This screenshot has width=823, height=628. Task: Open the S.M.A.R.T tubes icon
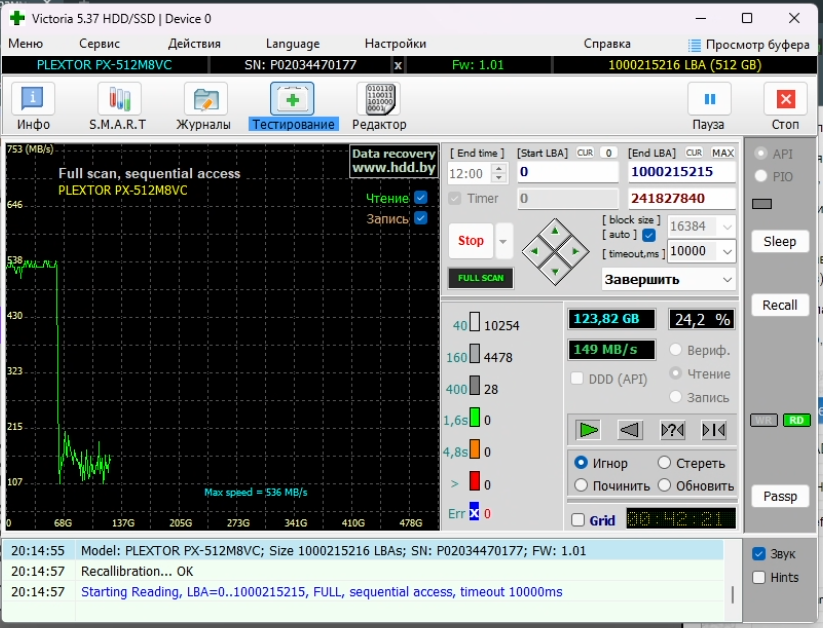(120, 99)
